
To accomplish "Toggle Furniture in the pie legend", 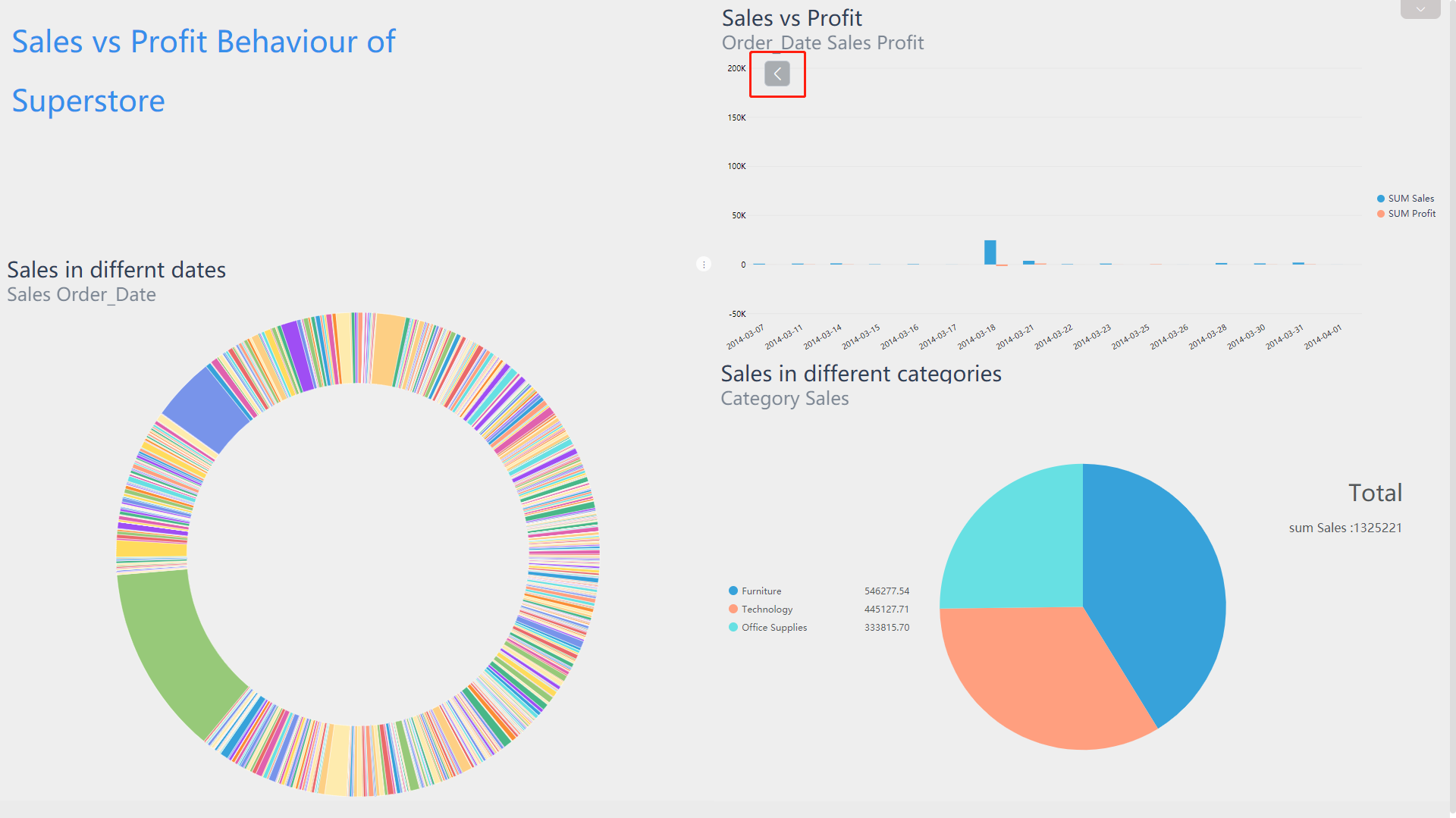I will tap(755, 591).
